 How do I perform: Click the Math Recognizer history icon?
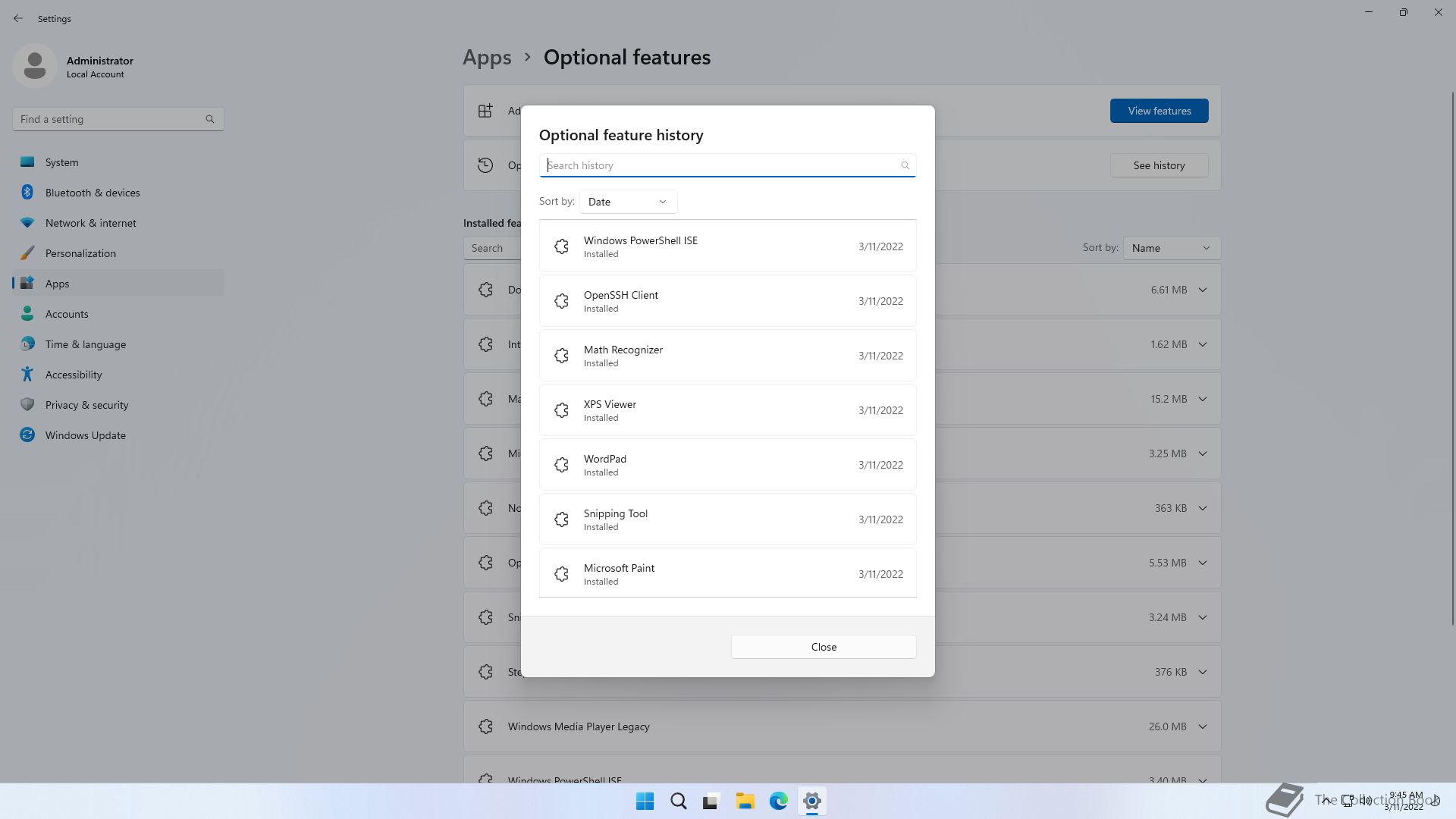tap(561, 356)
